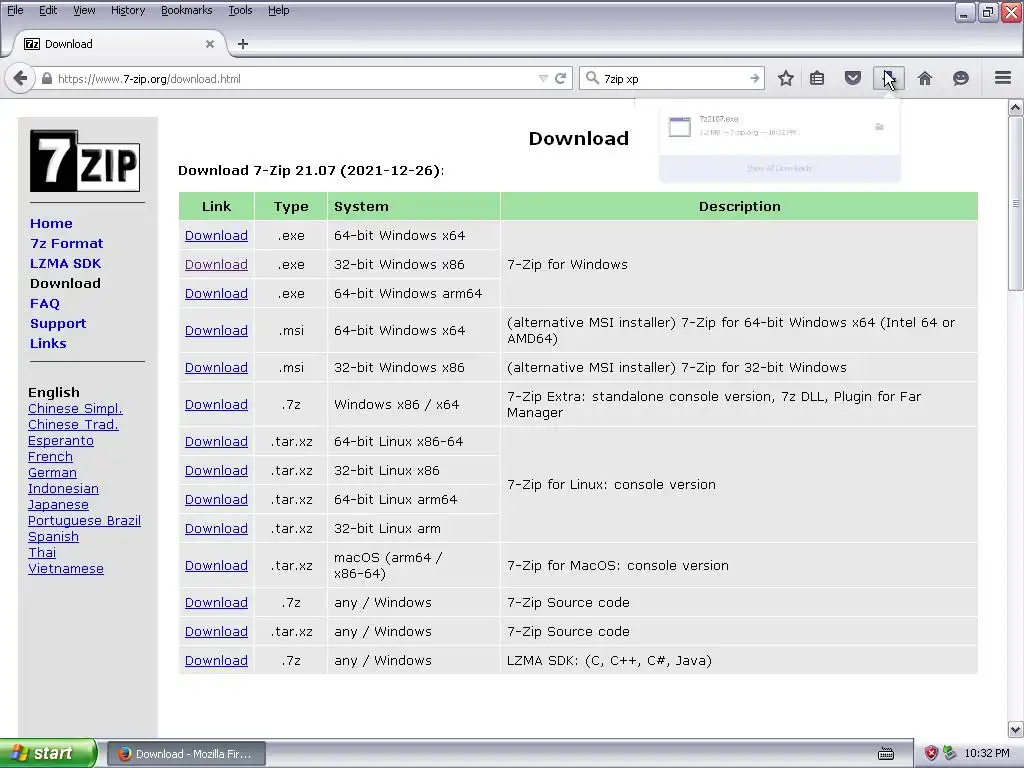Open the File menu

(15, 10)
